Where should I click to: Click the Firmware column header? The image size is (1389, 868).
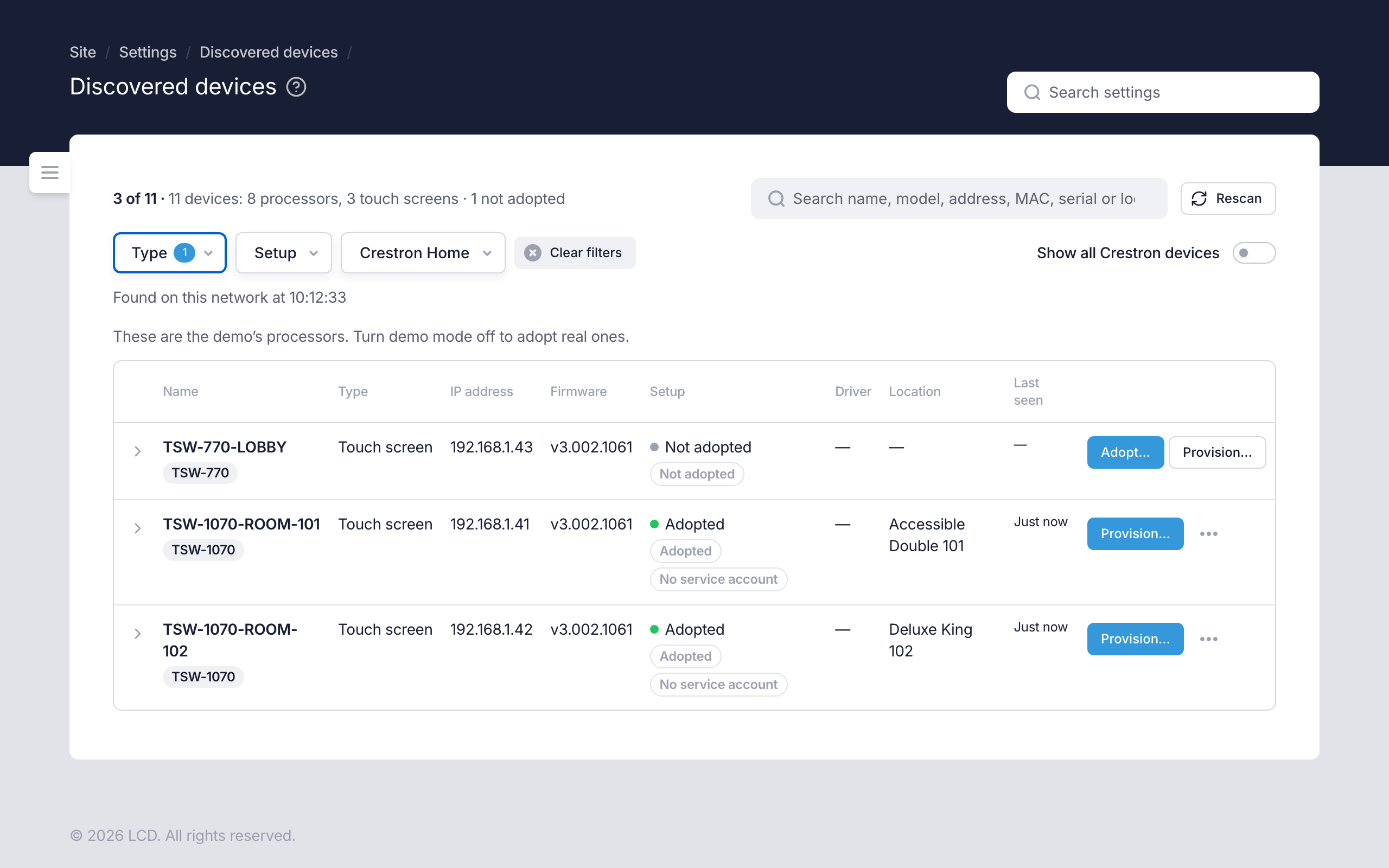tap(578, 392)
